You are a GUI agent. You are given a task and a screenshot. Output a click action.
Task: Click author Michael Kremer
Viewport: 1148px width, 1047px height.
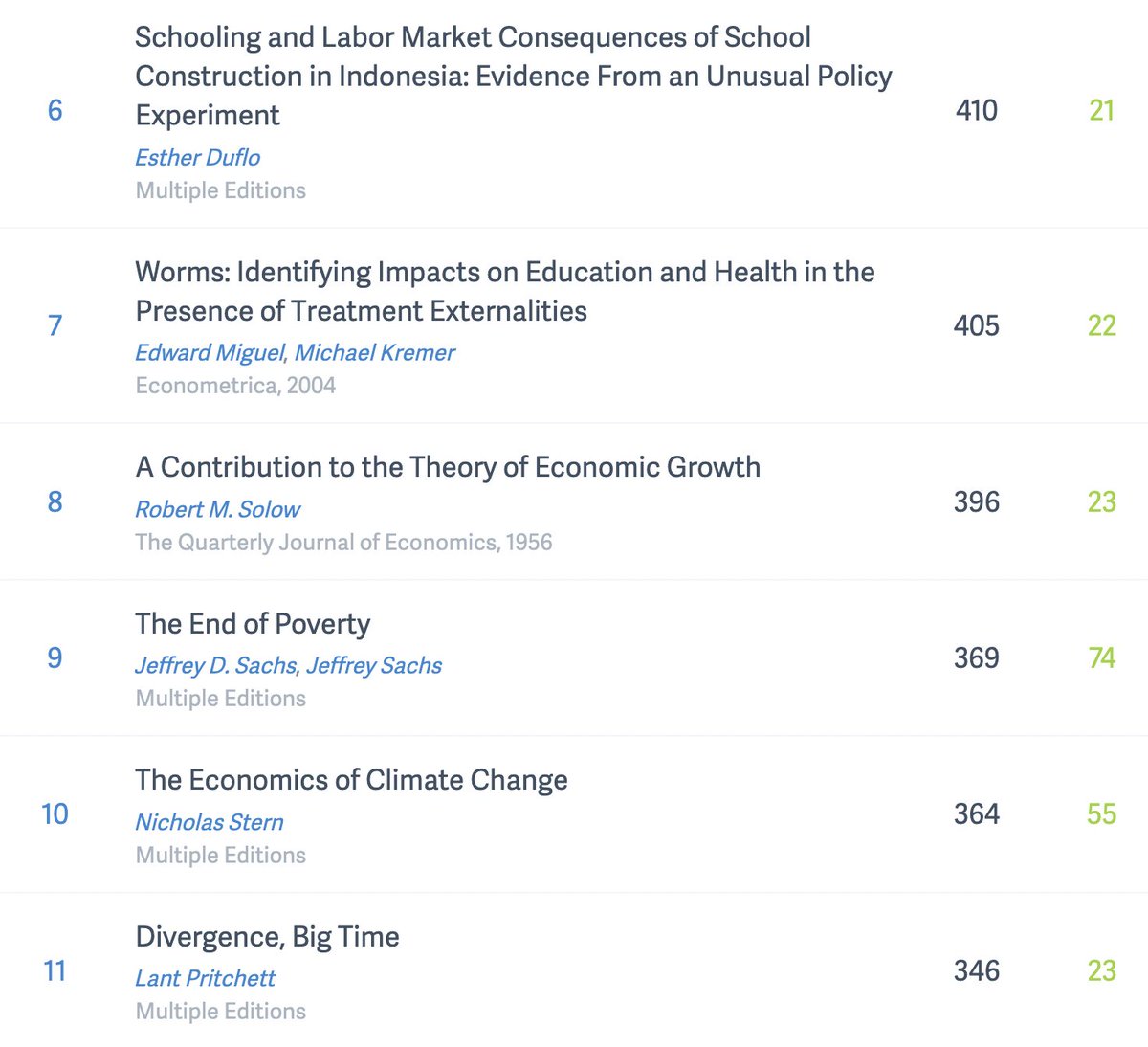pyautogui.click(x=374, y=352)
